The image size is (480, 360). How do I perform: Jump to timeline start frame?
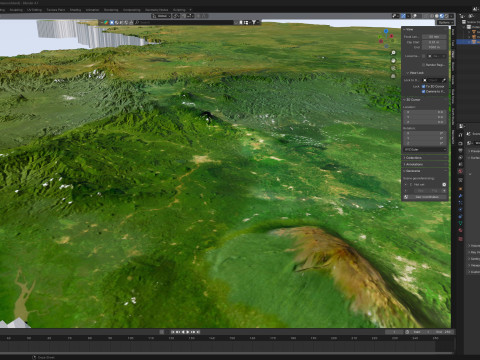[x=174, y=332]
